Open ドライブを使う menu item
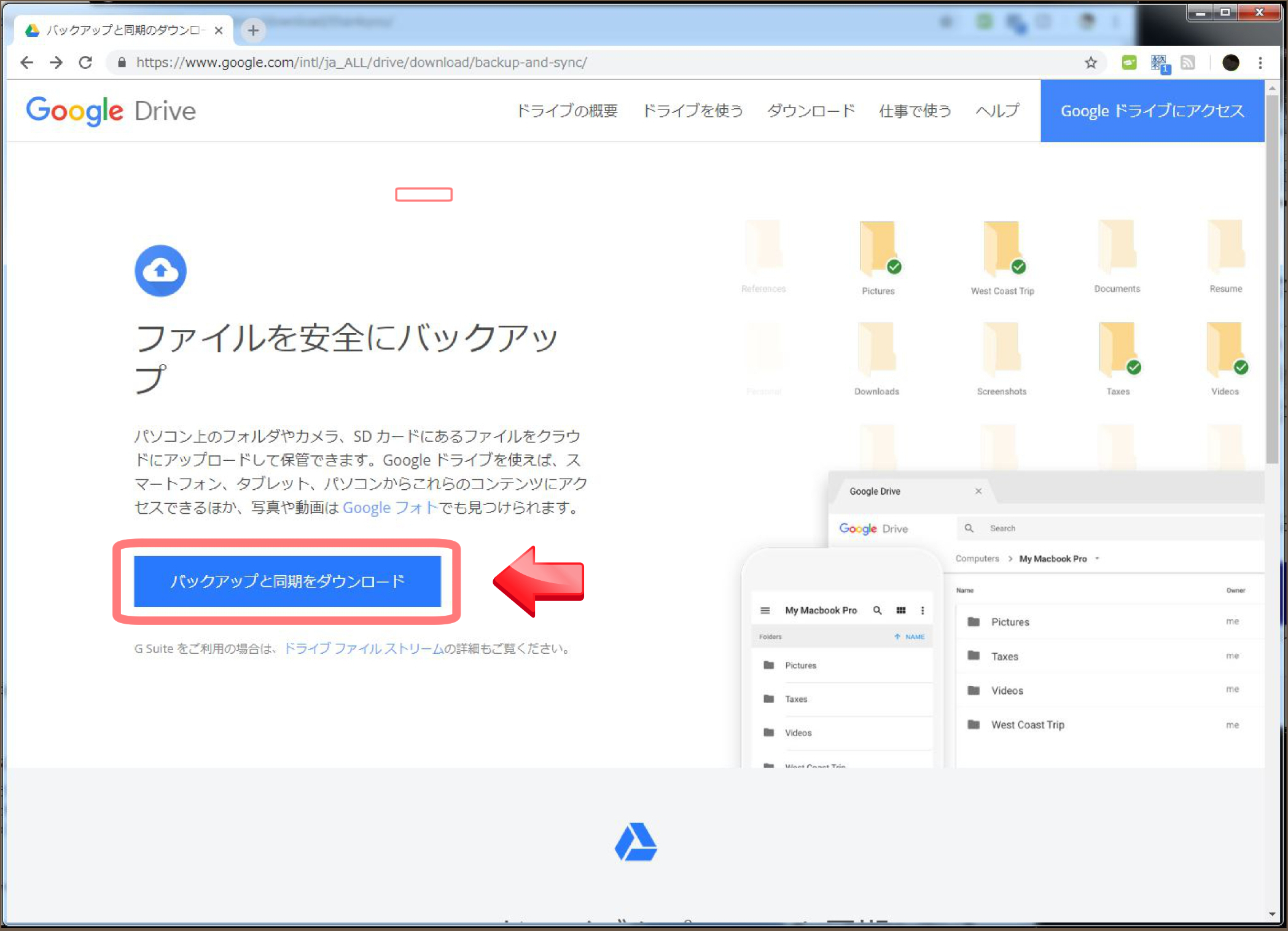 693,111
